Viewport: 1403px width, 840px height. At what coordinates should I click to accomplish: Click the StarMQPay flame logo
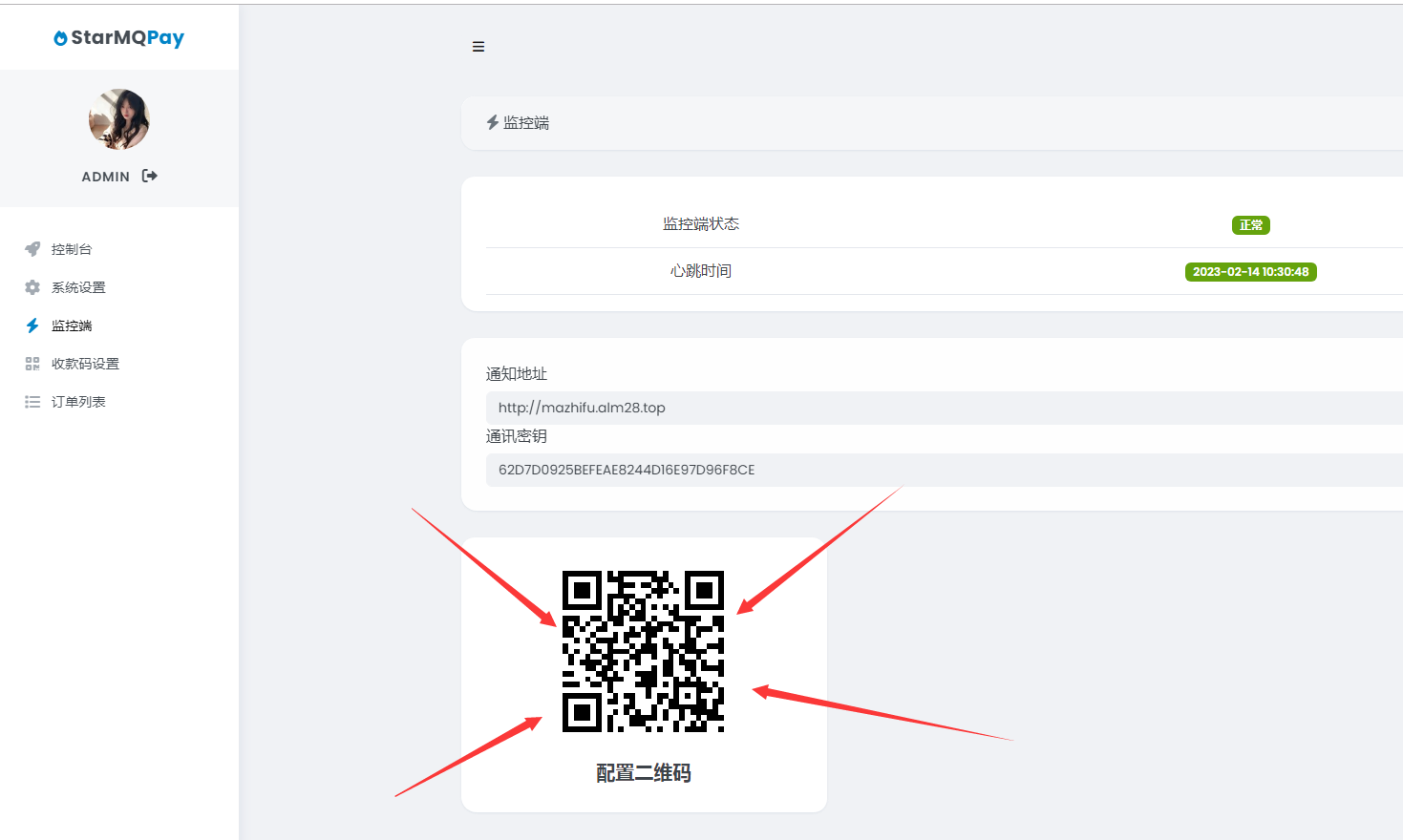coord(60,38)
